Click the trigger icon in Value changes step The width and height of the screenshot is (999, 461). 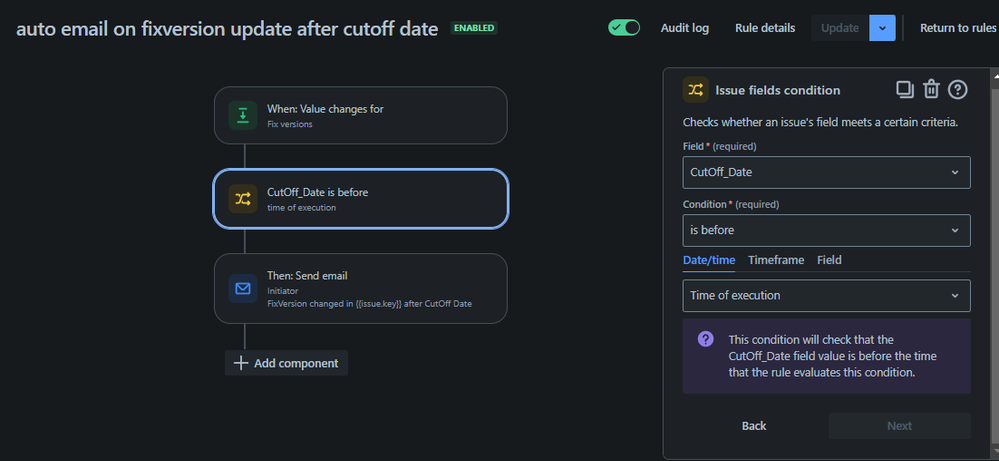[x=243, y=115]
